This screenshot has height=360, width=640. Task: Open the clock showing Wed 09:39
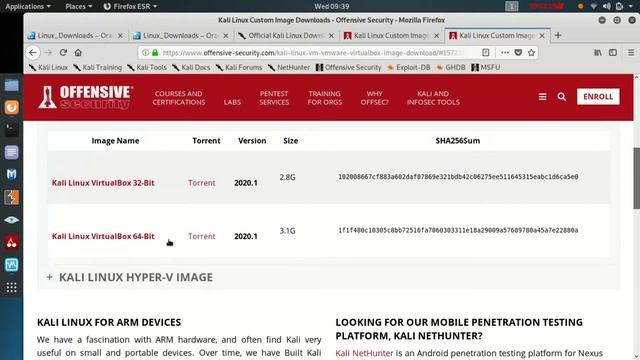click(331, 6)
